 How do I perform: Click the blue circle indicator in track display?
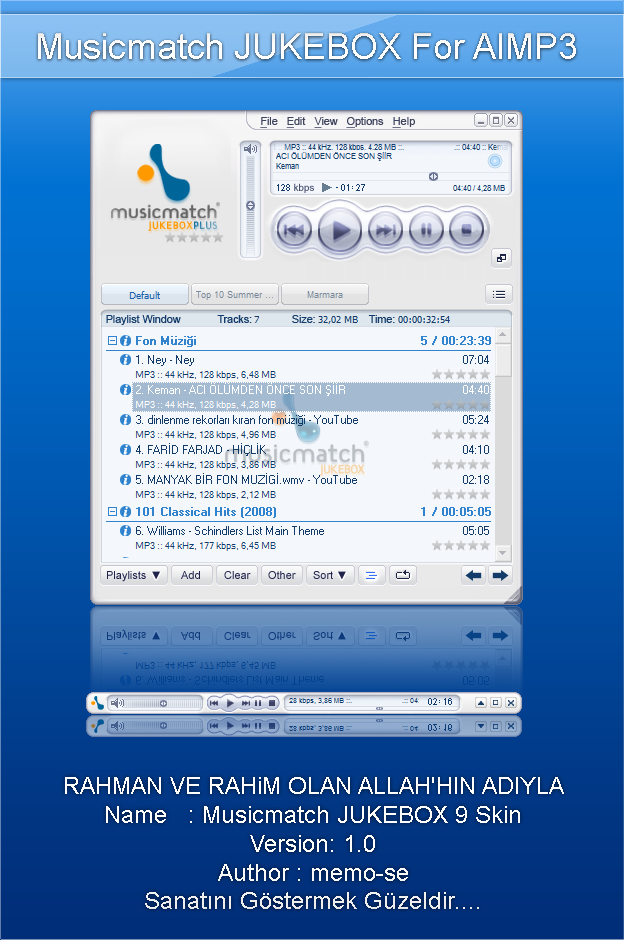click(495, 161)
